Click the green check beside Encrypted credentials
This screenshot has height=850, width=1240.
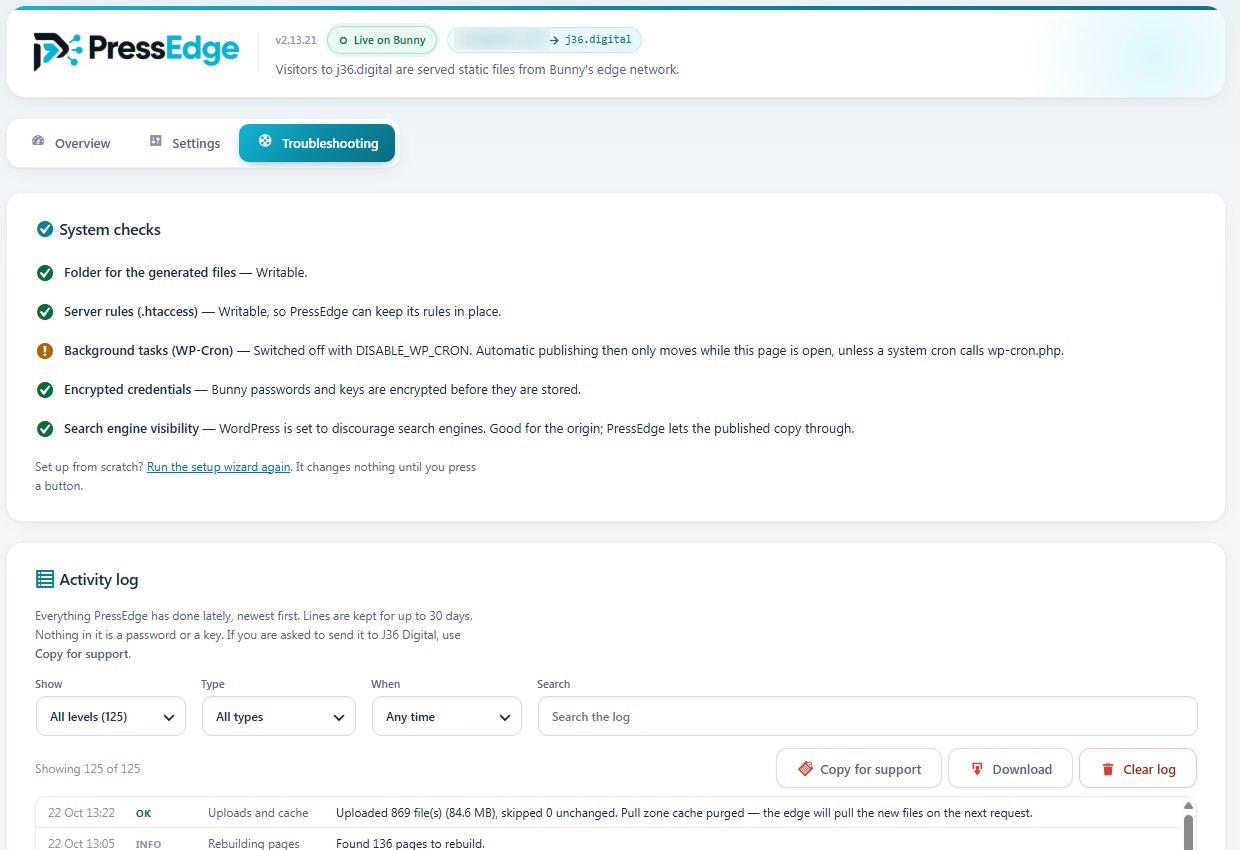coord(44,389)
